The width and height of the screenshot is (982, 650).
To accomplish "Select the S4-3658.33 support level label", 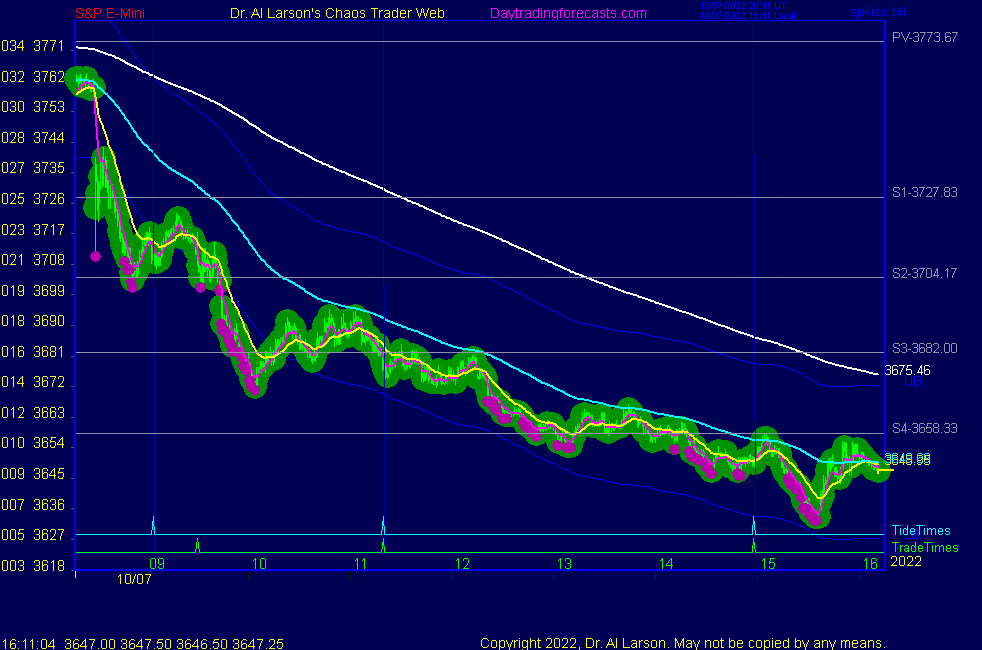I will point(924,428).
